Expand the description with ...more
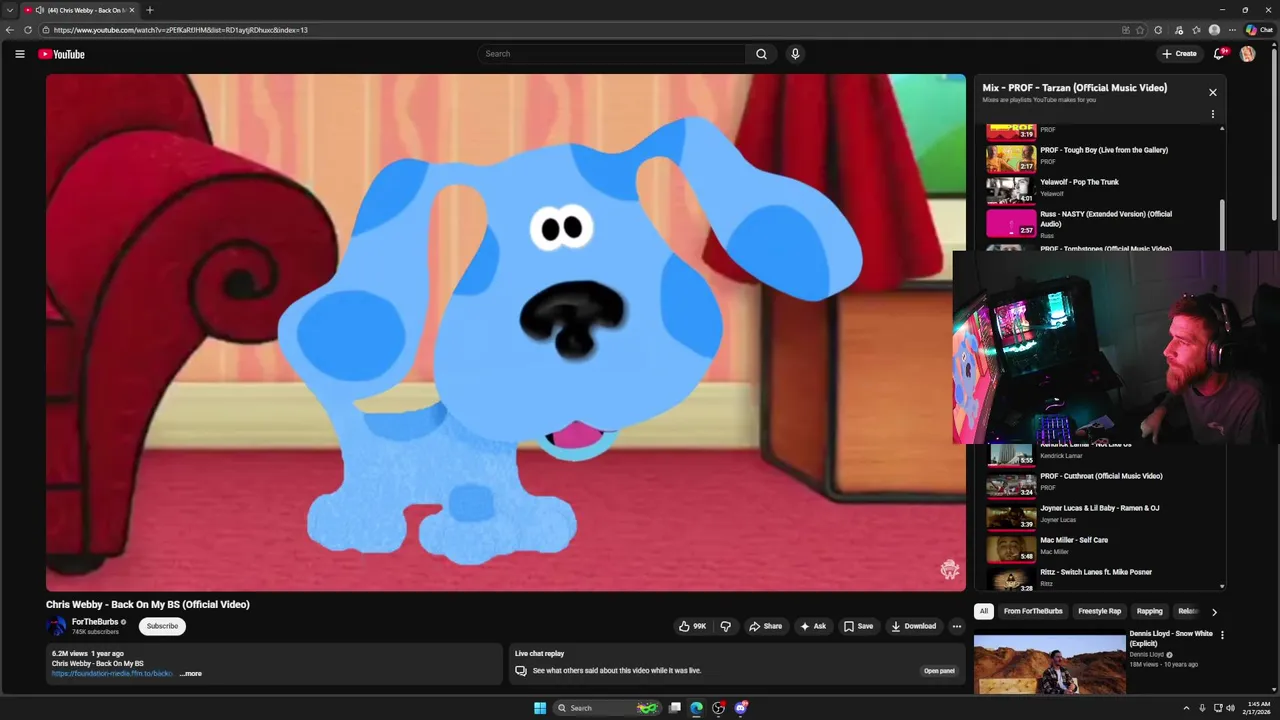This screenshot has height=720, width=1280. pyautogui.click(x=190, y=673)
